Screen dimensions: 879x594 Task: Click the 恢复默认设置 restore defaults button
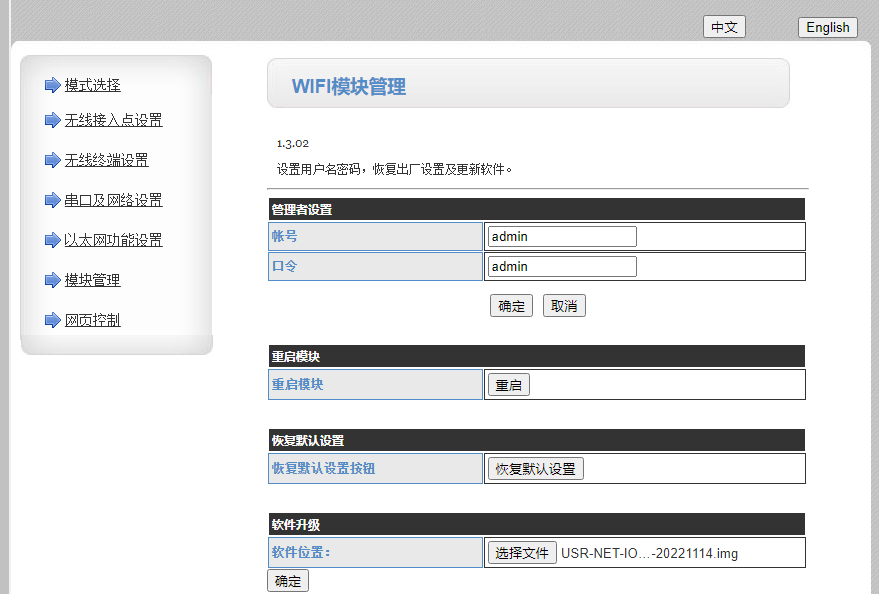[x=535, y=469]
